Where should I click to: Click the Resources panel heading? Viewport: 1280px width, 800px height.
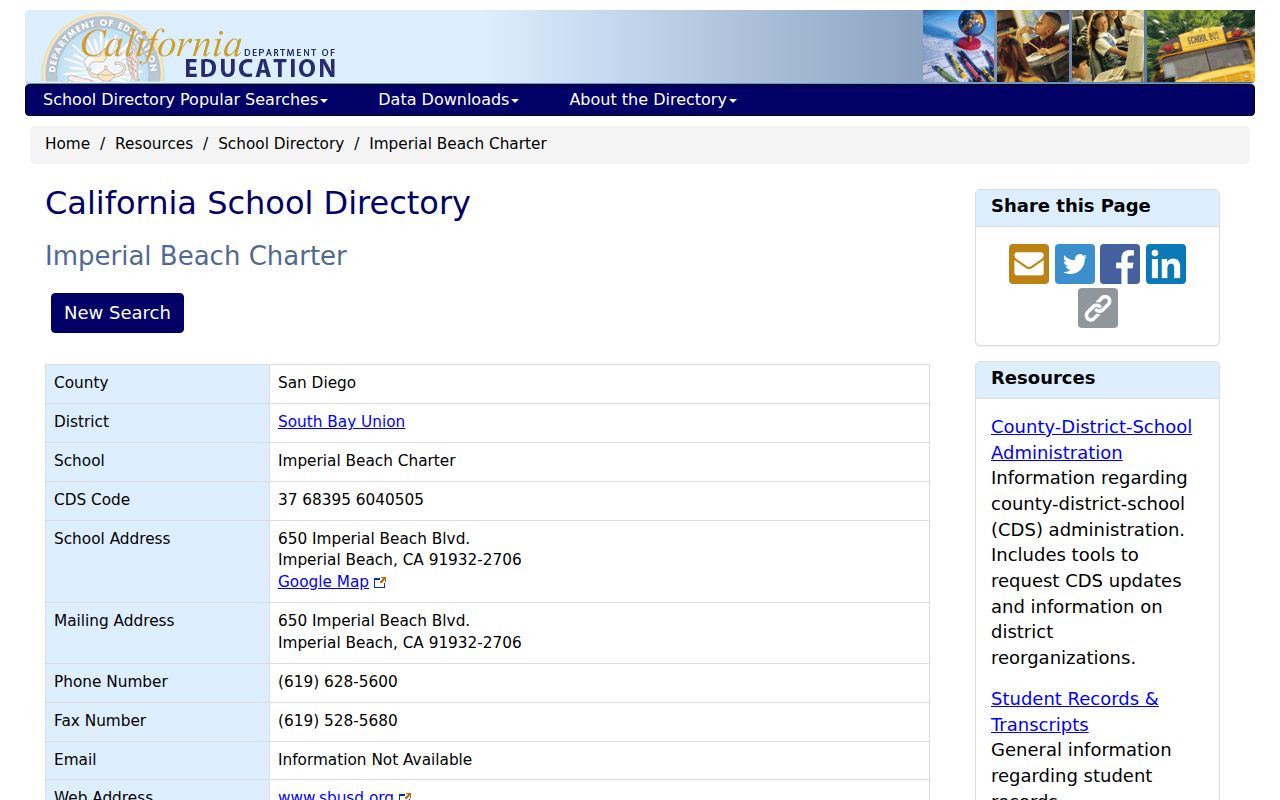pos(1043,378)
